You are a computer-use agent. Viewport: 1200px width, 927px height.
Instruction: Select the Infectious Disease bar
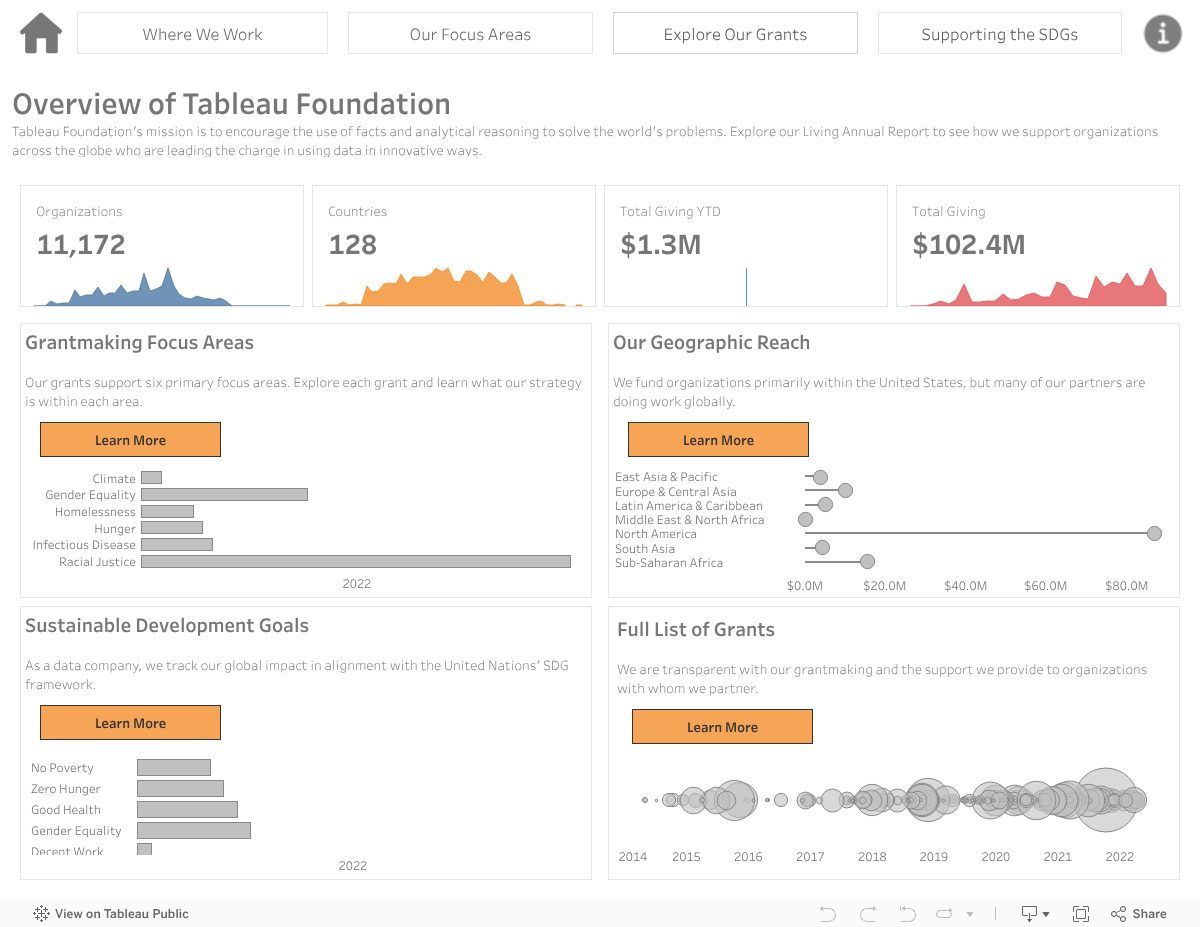pos(177,544)
